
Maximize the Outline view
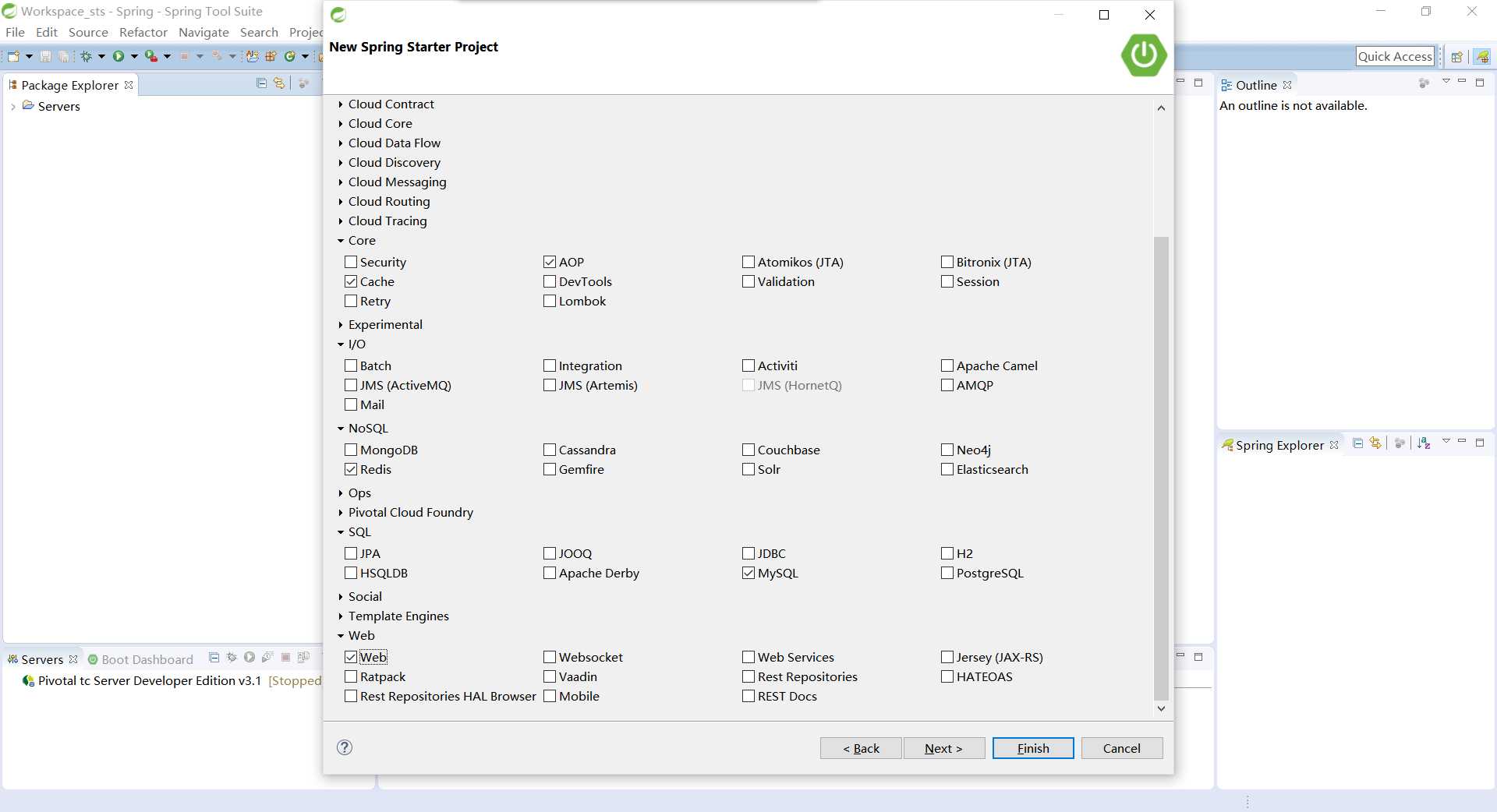coord(1480,83)
